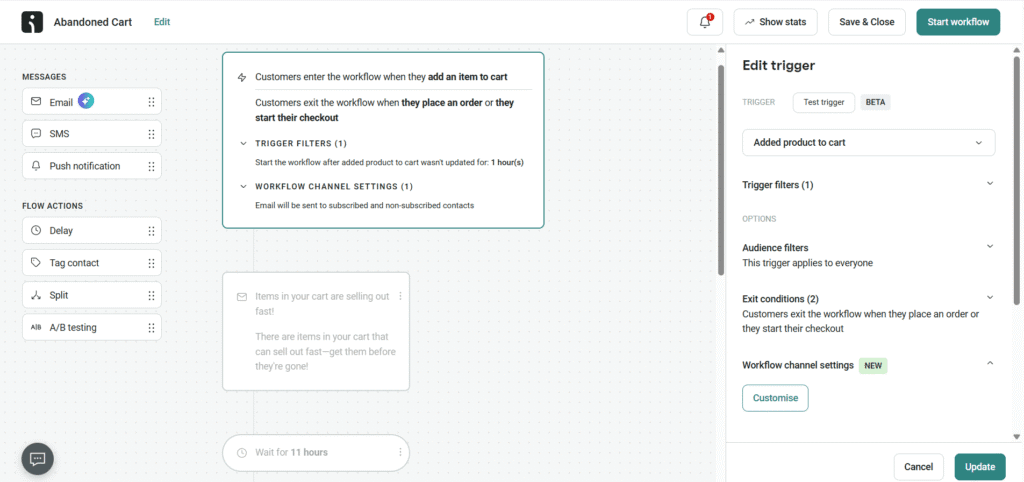Image resolution: width=1024 pixels, height=482 pixels.
Task: Open the notifications bell
Action: pyautogui.click(x=705, y=22)
